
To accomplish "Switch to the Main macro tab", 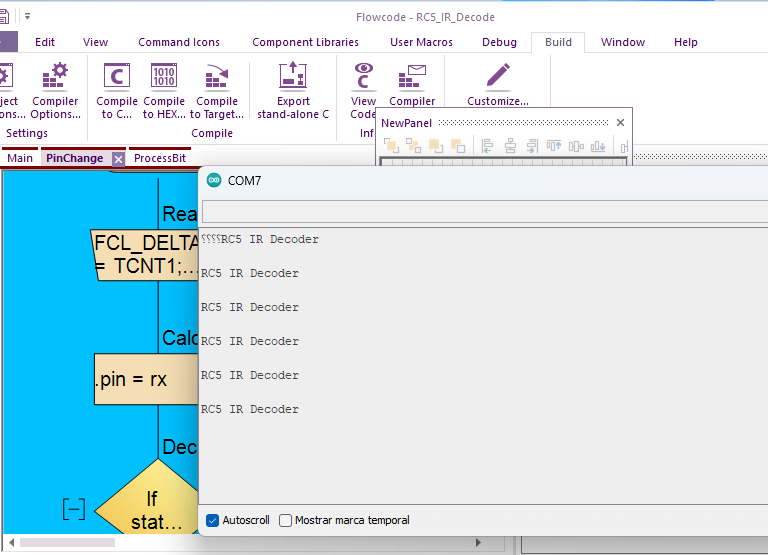I will tap(20, 158).
